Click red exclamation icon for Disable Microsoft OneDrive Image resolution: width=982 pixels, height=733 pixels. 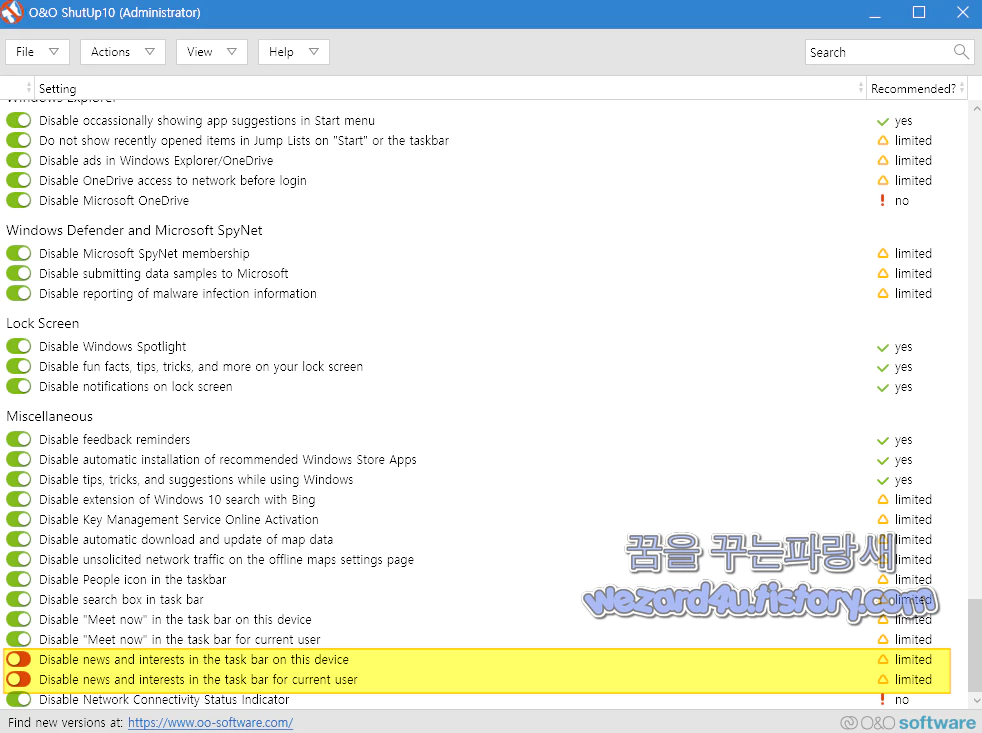882,200
